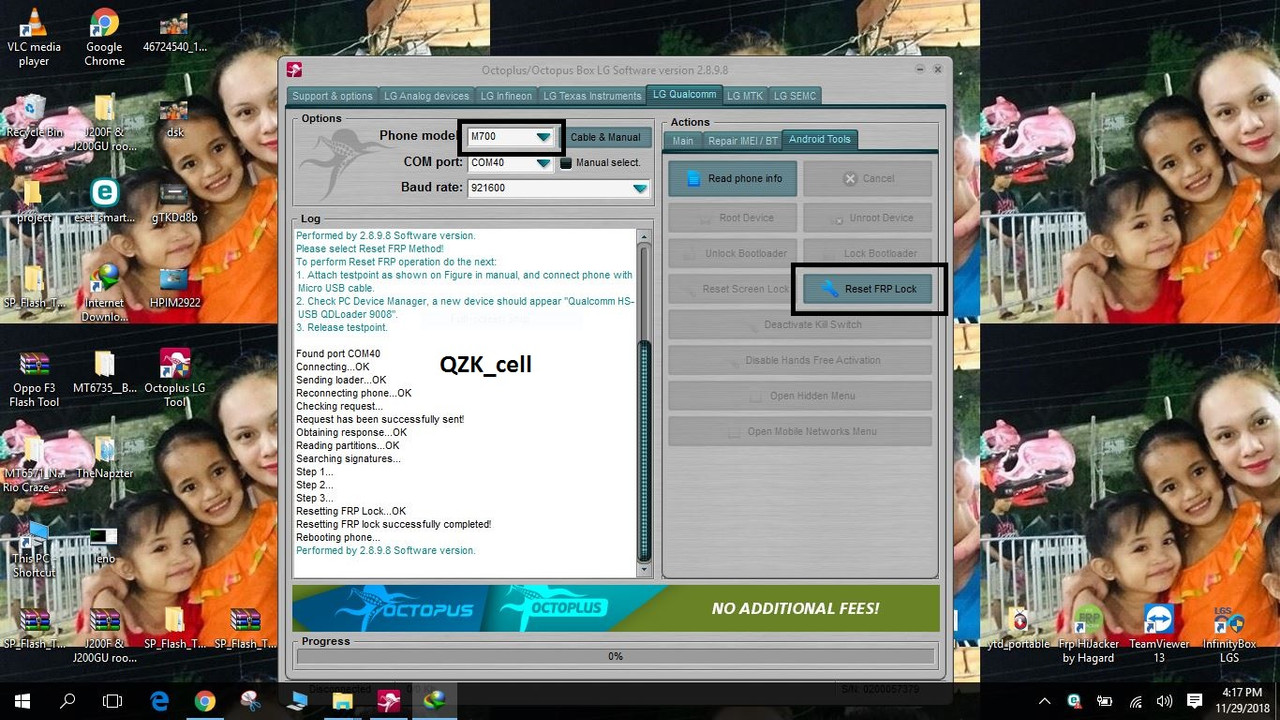Click the 'Found port COM40' log line

coord(338,354)
